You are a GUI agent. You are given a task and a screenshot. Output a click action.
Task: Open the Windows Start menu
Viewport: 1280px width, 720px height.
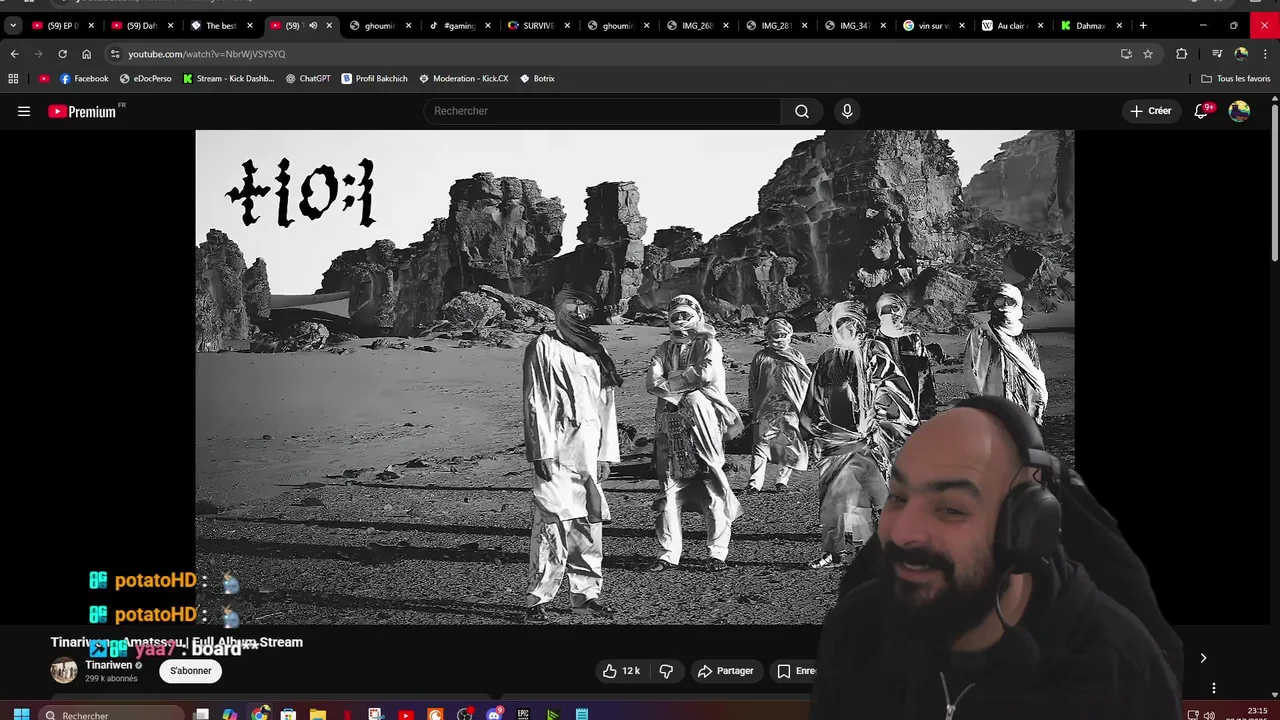point(21,715)
